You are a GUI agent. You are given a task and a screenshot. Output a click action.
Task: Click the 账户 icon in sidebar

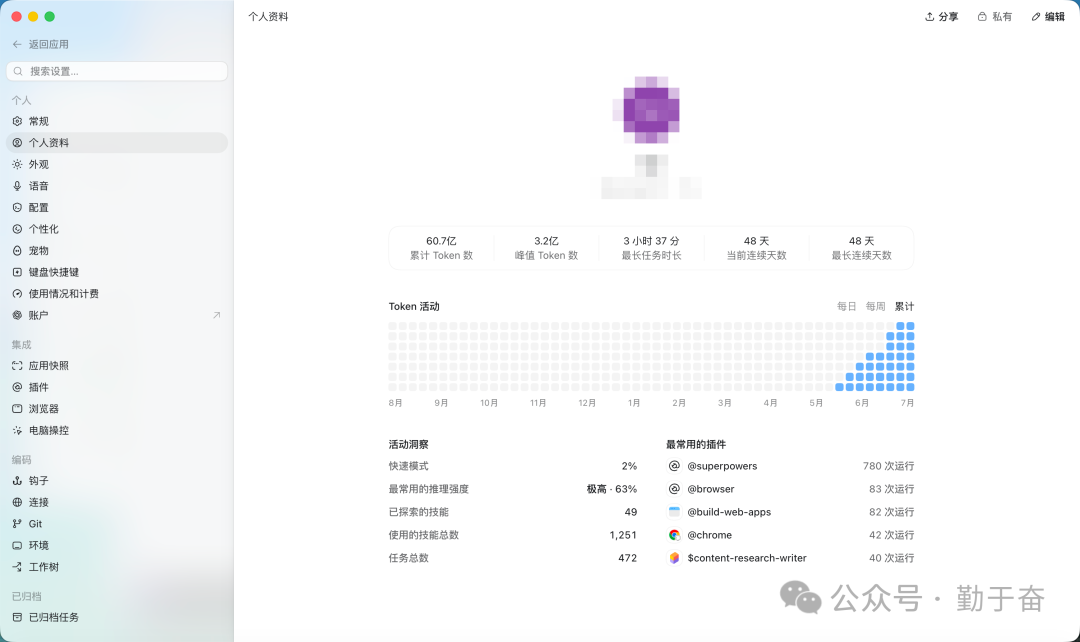point(17,315)
